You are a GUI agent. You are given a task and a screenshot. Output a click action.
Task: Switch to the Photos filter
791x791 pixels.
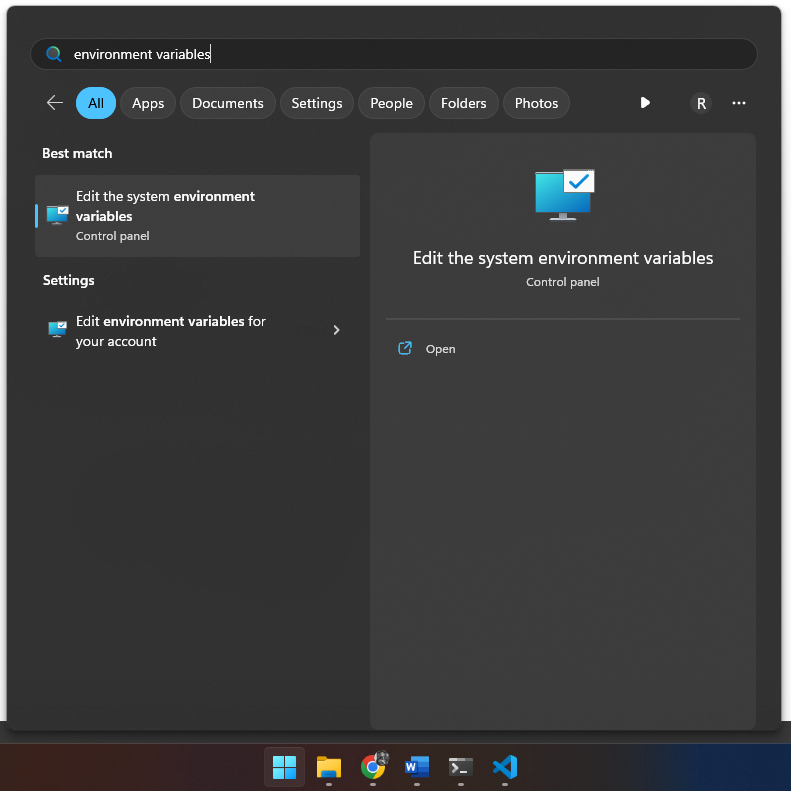click(536, 103)
